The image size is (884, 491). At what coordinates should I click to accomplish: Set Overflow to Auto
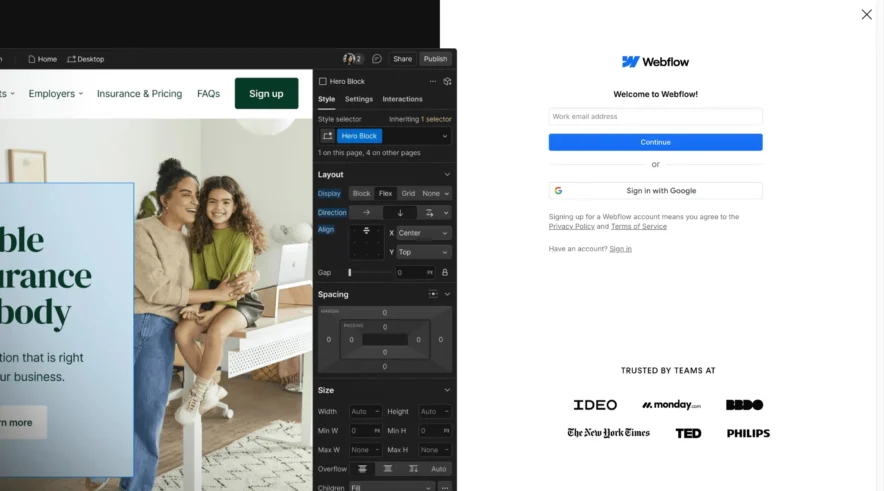pos(438,469)
